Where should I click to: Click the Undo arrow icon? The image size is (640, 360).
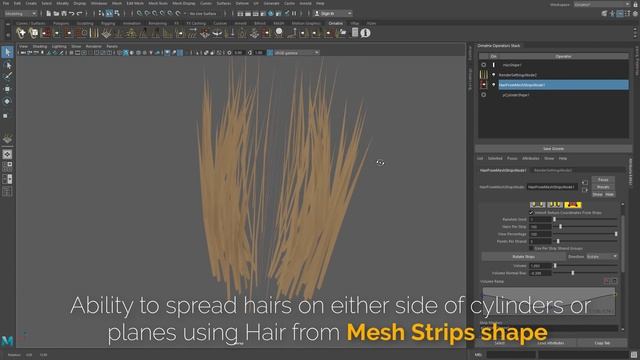[71, 13]
